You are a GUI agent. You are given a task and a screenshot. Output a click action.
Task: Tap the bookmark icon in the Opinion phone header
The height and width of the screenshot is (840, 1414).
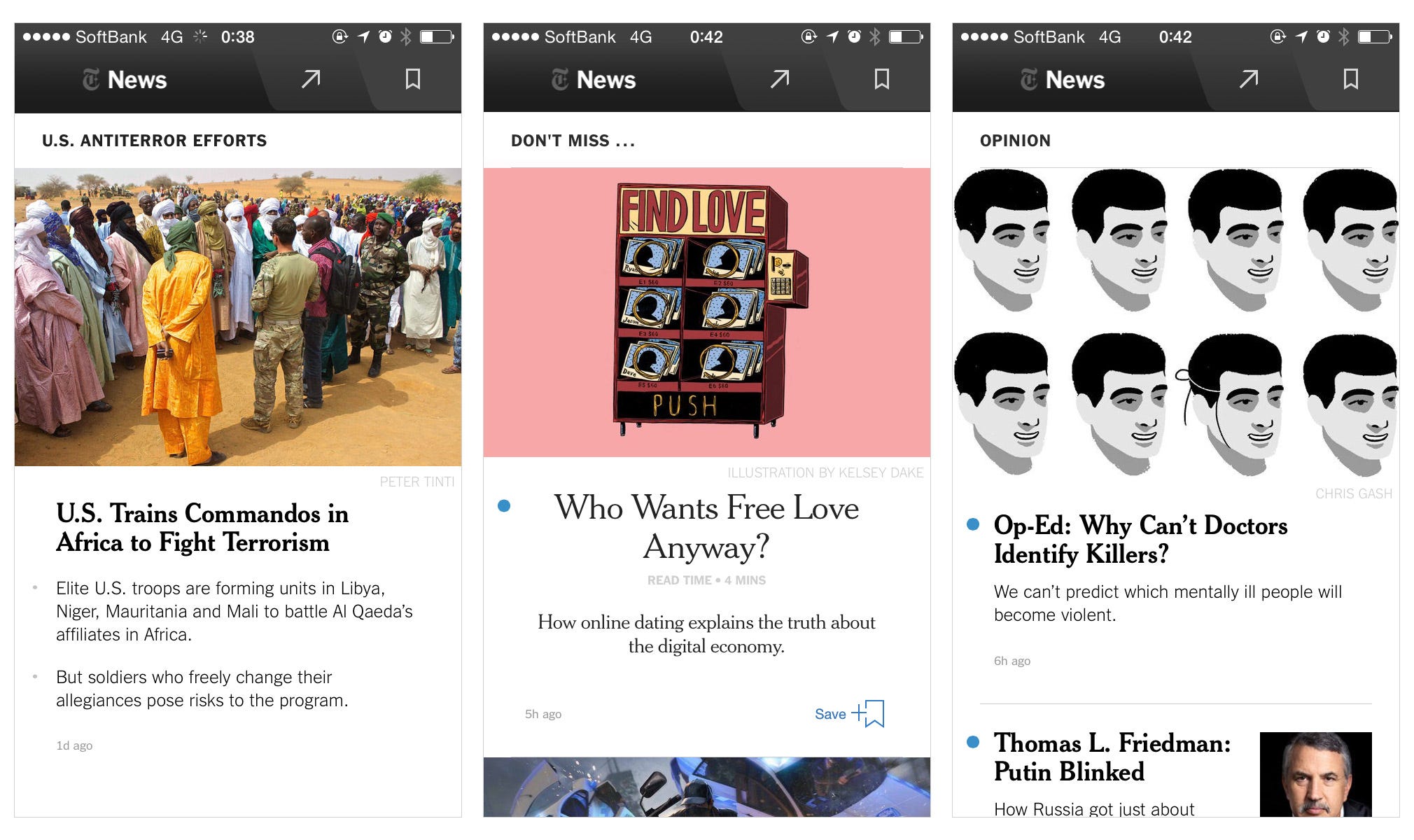pos(1351,79)
